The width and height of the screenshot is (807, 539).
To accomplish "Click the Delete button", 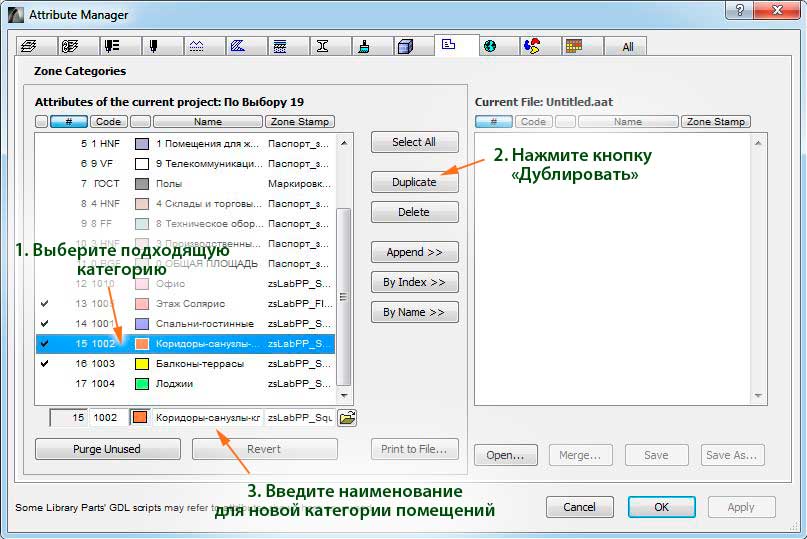I will point(414,212).
